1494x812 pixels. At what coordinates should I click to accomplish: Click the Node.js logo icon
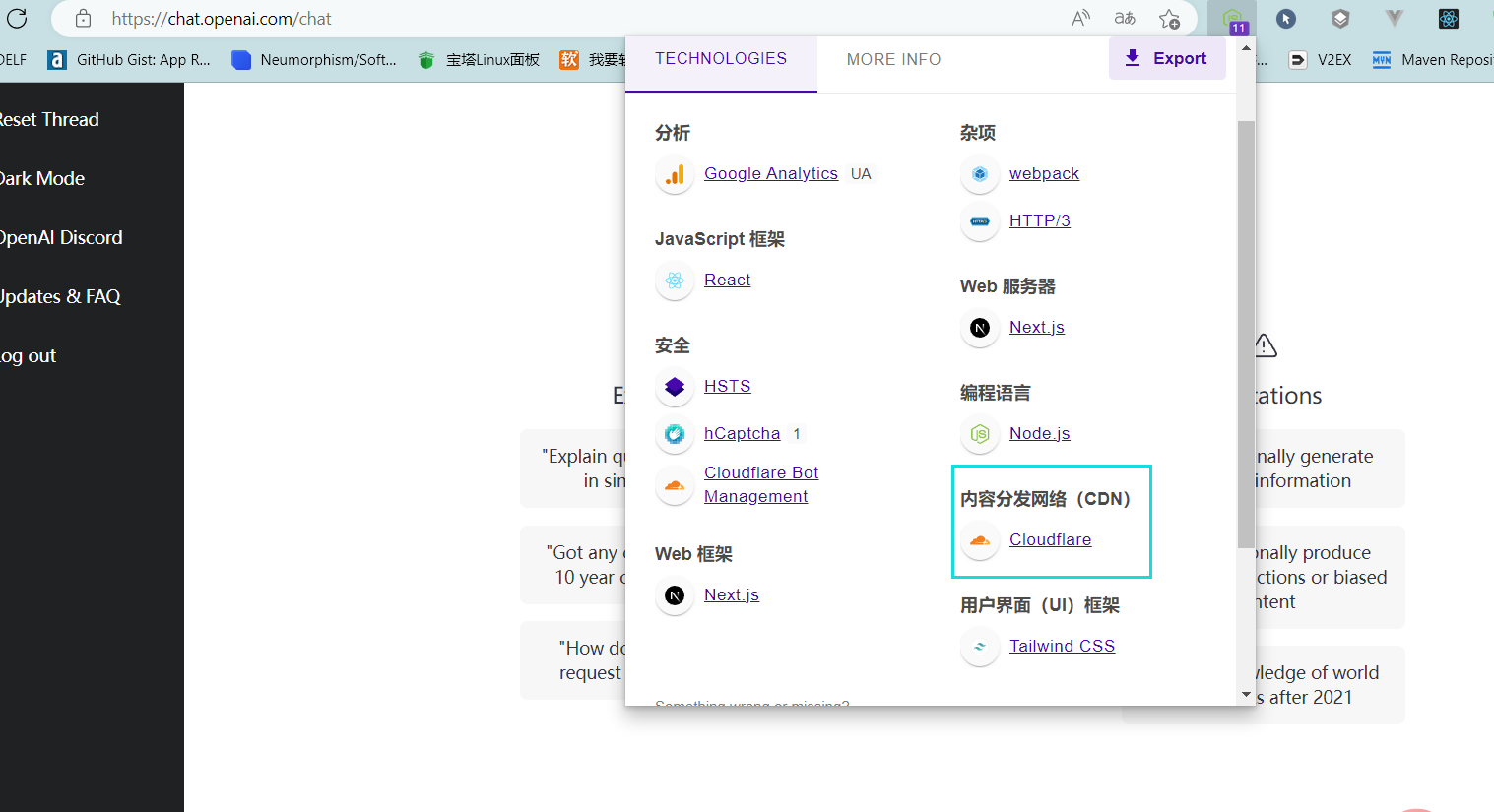tap(980, 434)
